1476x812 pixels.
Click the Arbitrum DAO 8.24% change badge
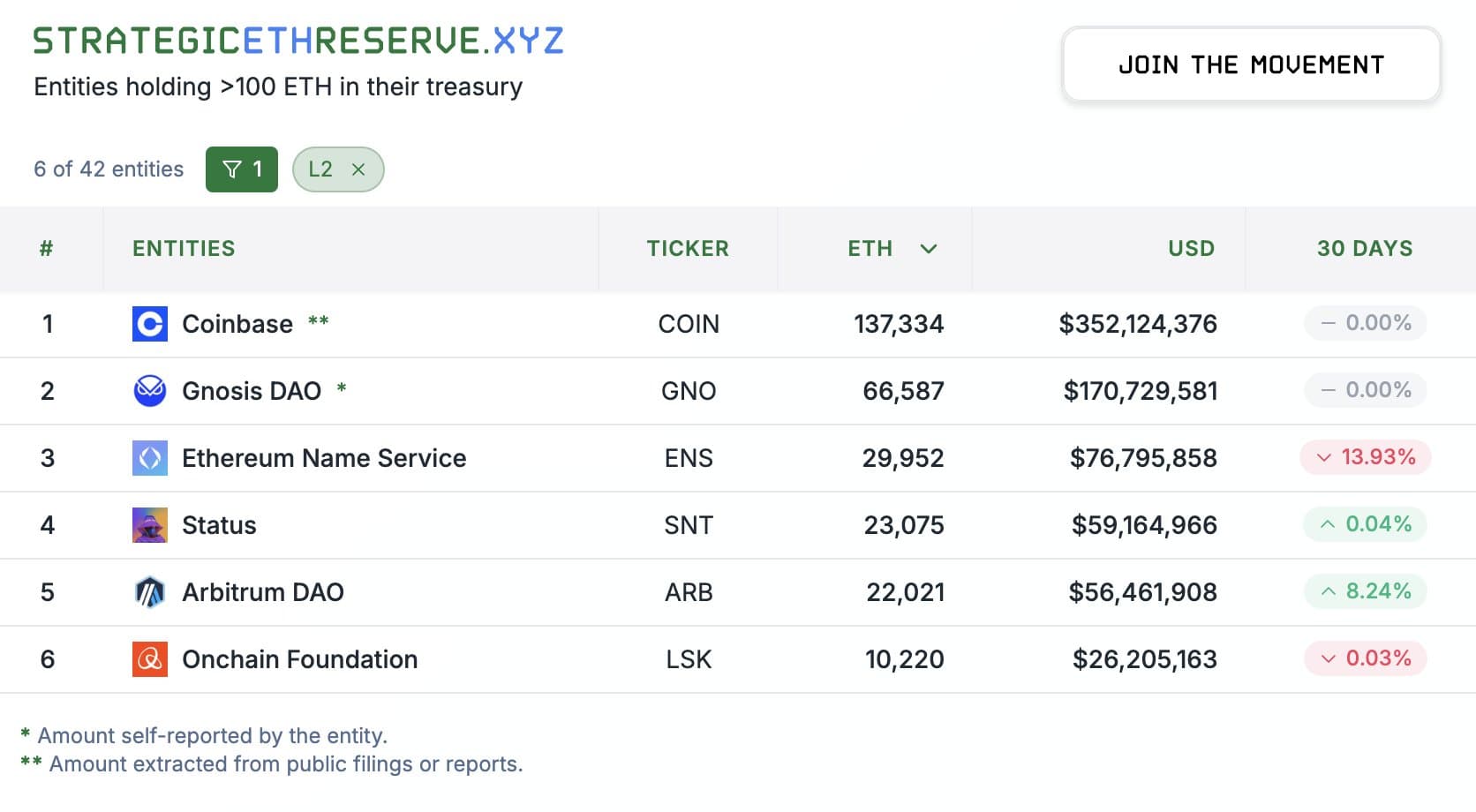click(1365, 591)
